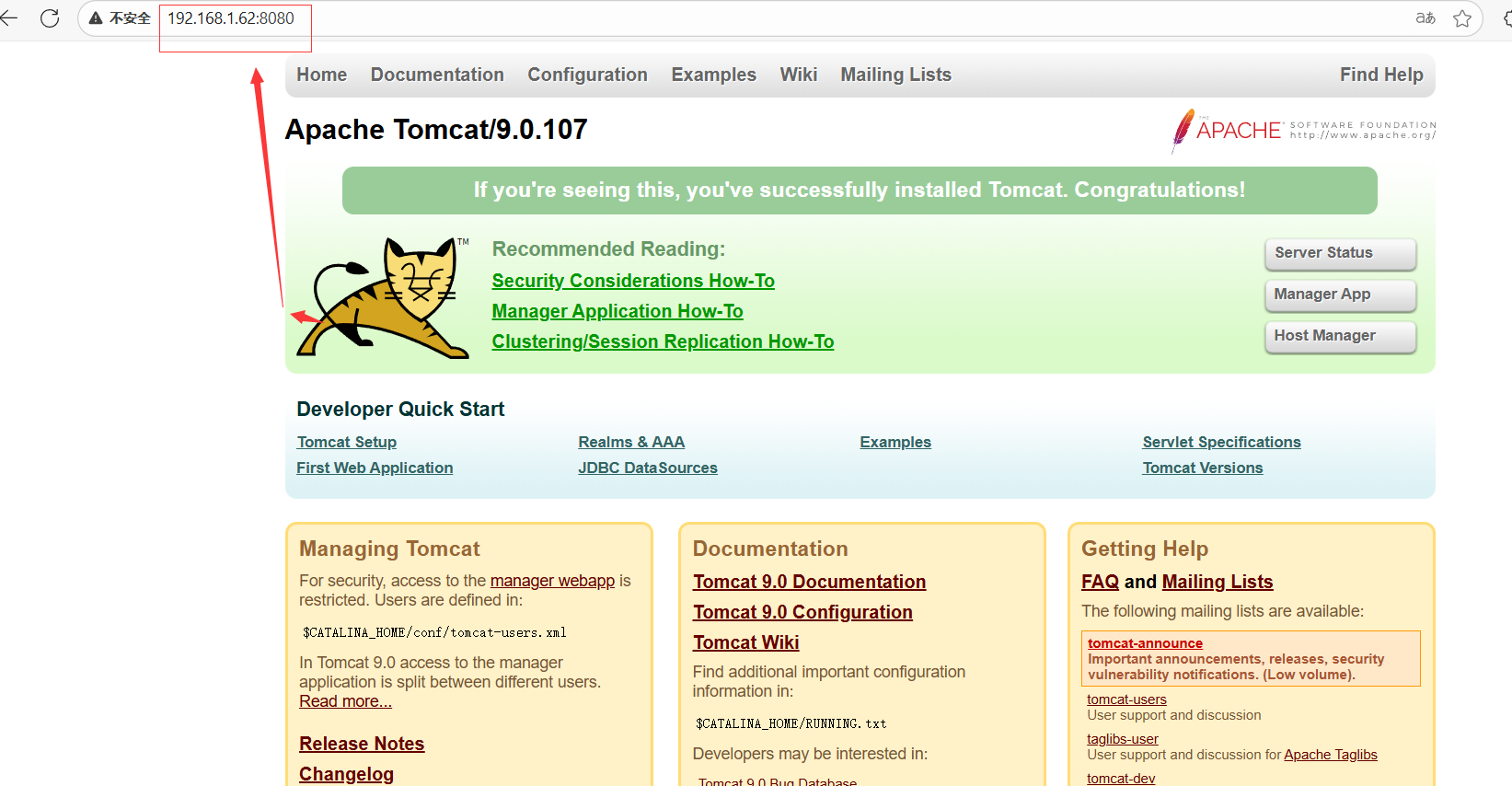
Task: Open the Tomcat 9.0 Documentation link
Action: 809,582
